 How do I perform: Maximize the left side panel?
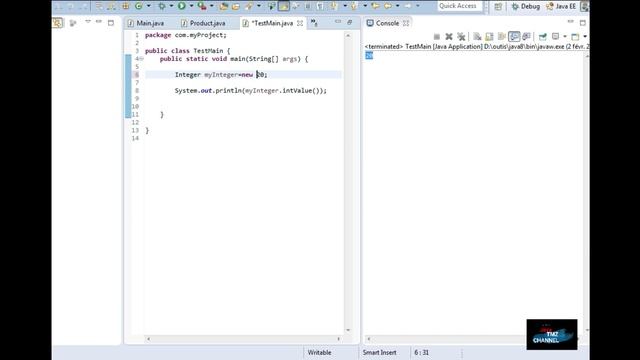[x=111, y=23]
